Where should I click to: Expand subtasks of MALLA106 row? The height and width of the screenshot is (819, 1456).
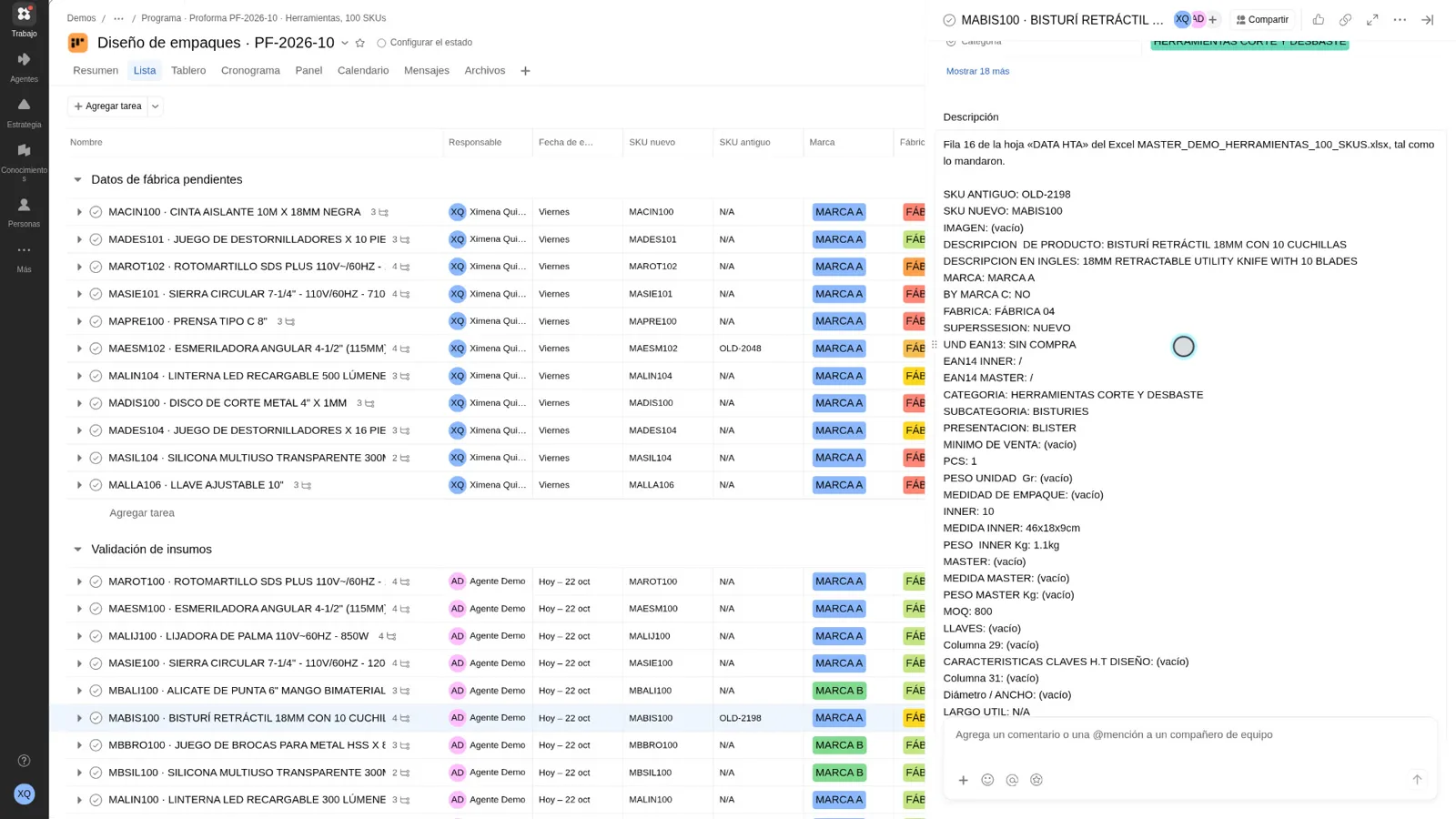click(79, 485)
